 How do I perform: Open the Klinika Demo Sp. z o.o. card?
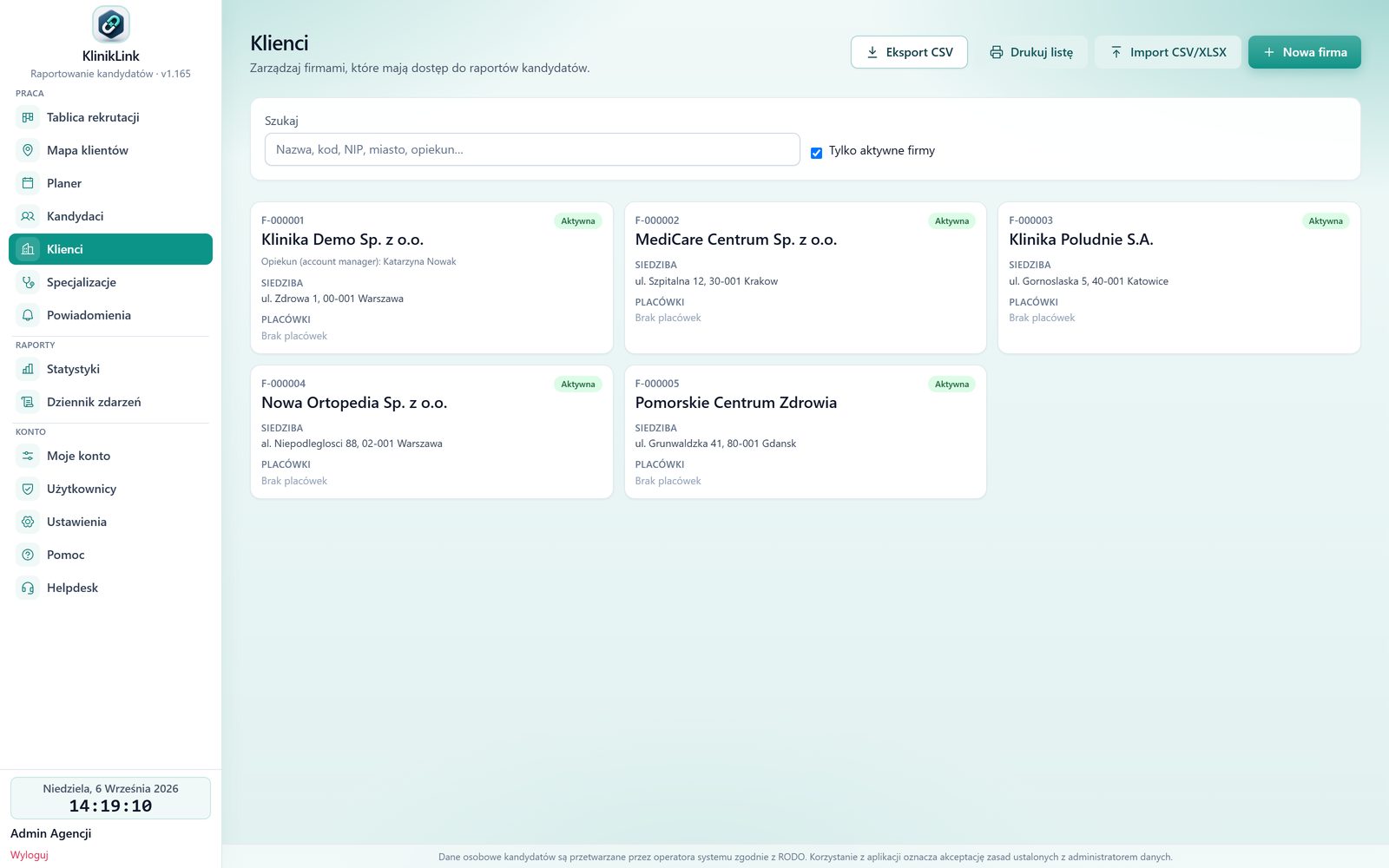(431, 278)
